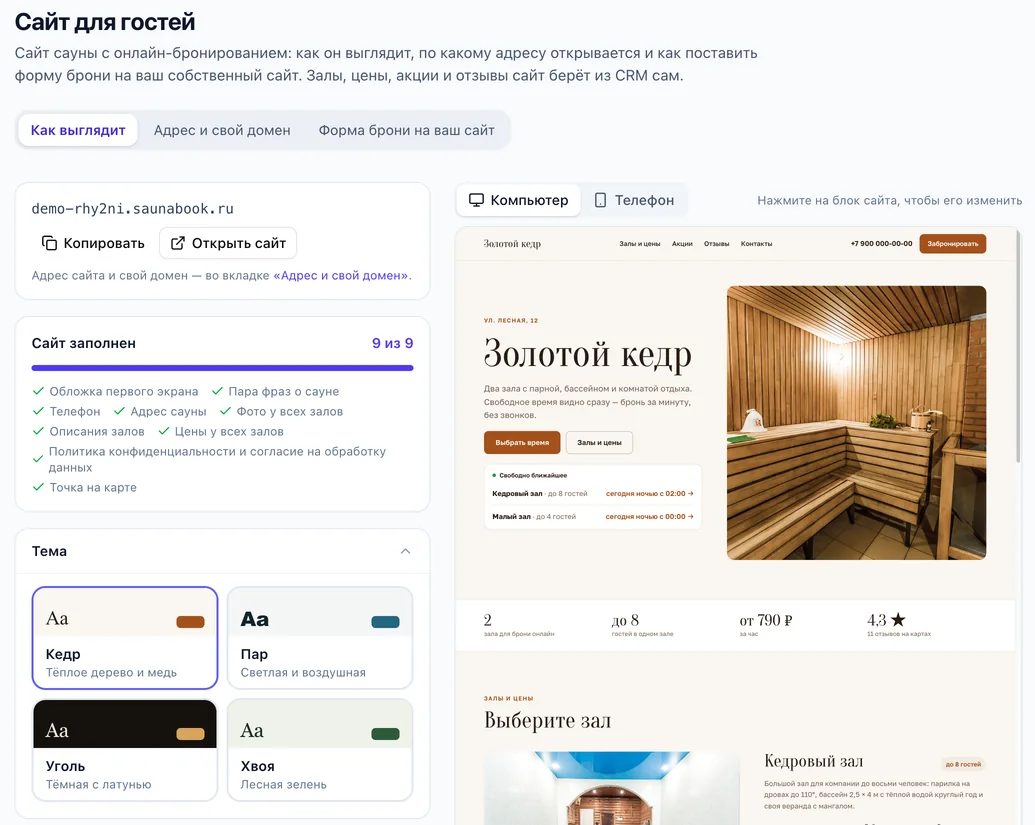This screenshot has width=1035, height=825.
Task: Open the Форма брони на ваш сайт tab
Action: coord(407,130)
